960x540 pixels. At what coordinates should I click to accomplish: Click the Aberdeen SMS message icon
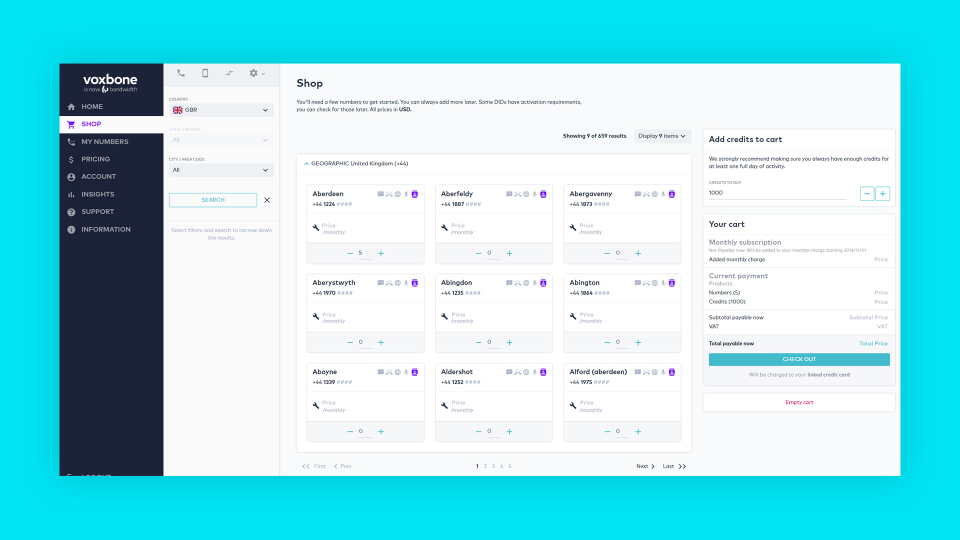click(x=381, y=194)
